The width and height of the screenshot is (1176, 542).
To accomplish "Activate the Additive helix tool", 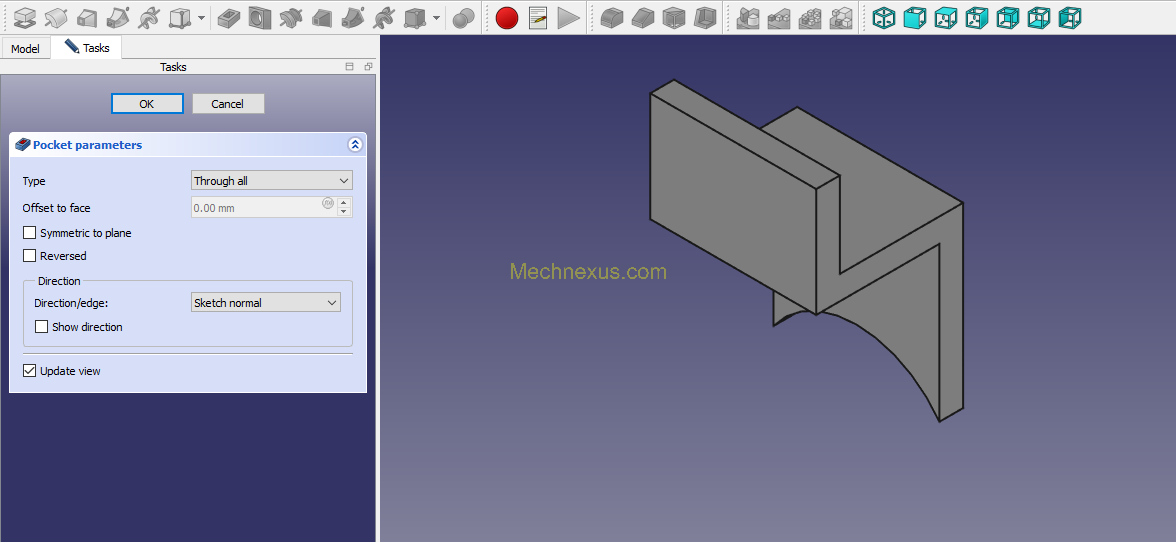I will pos(148,17).
